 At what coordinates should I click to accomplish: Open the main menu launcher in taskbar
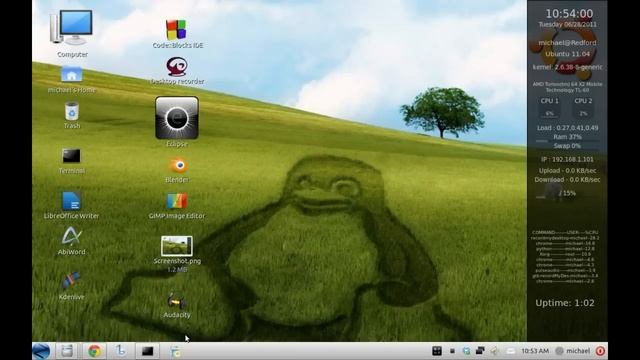(41, 351)
